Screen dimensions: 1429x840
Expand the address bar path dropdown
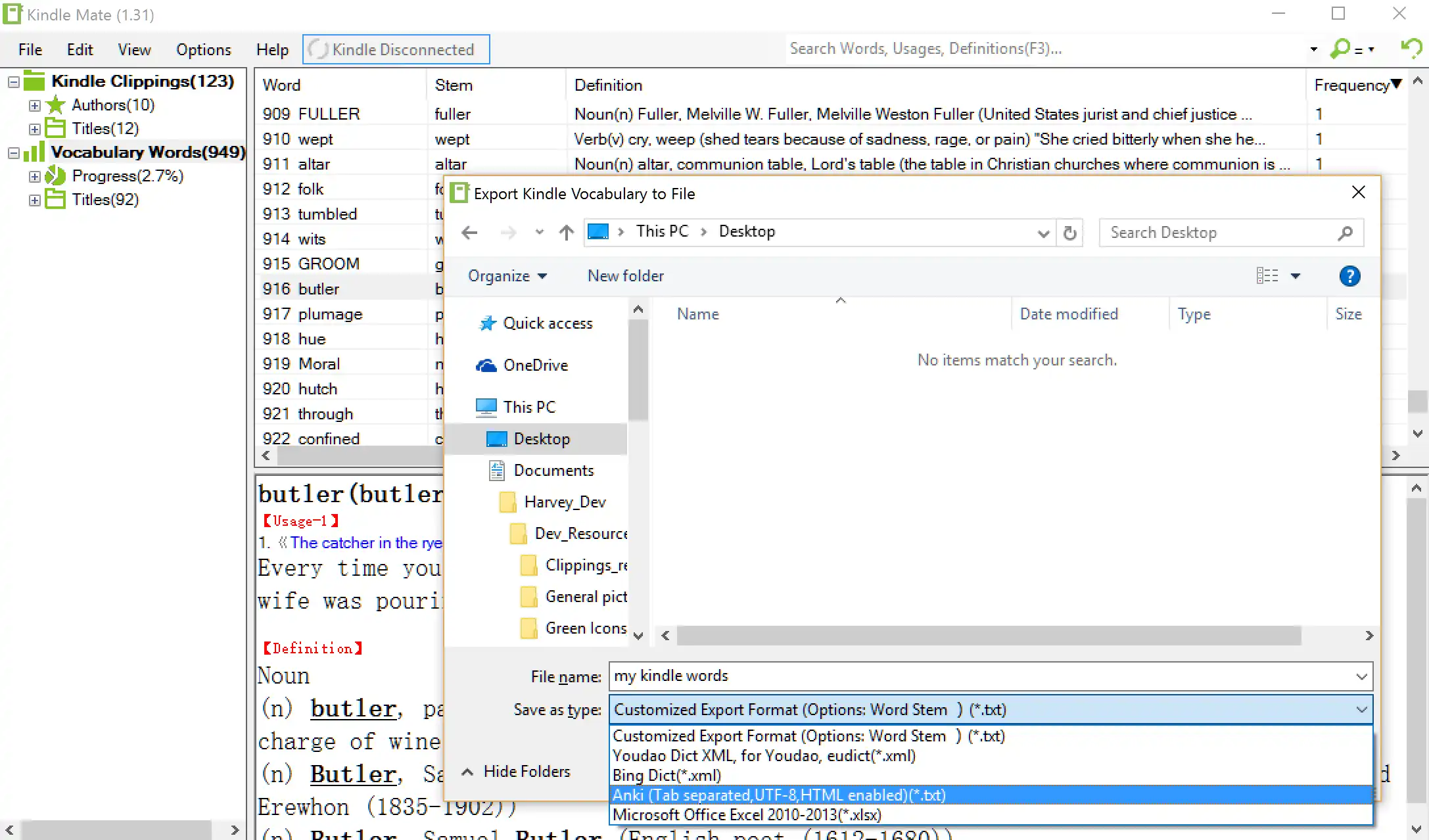coord(1043,233)
